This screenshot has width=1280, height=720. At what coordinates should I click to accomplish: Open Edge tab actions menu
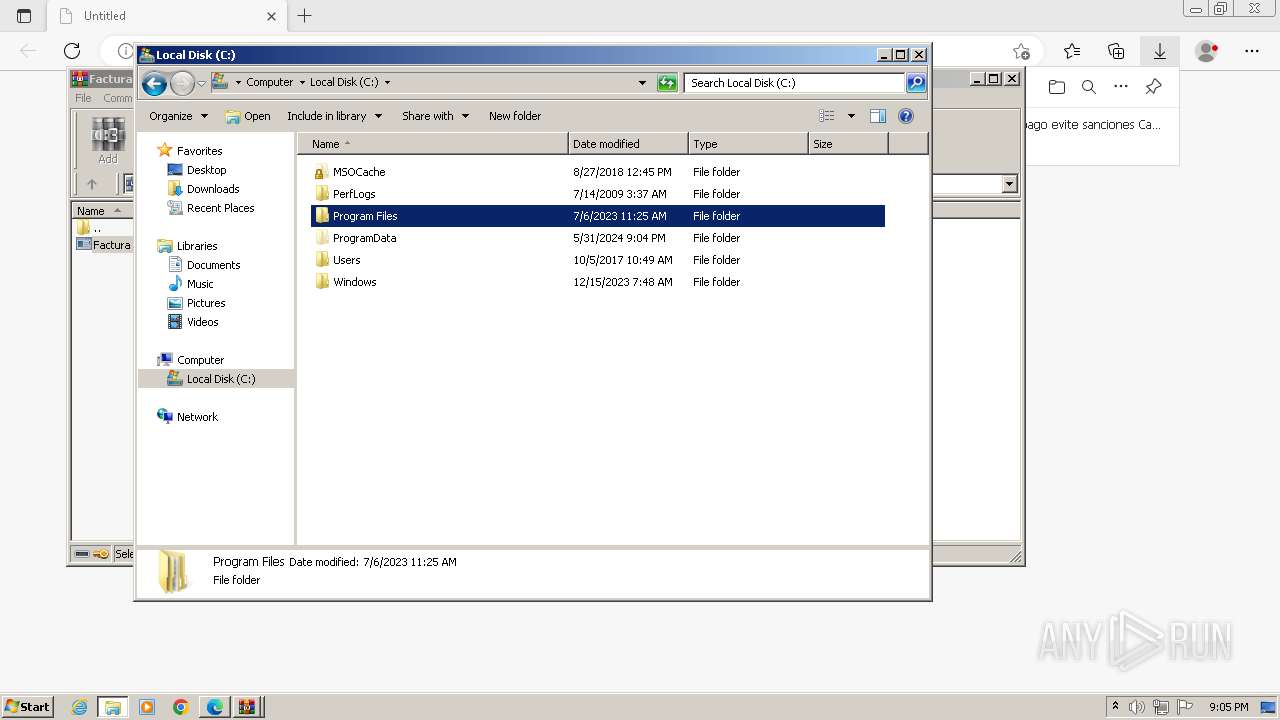click(24, 16)
